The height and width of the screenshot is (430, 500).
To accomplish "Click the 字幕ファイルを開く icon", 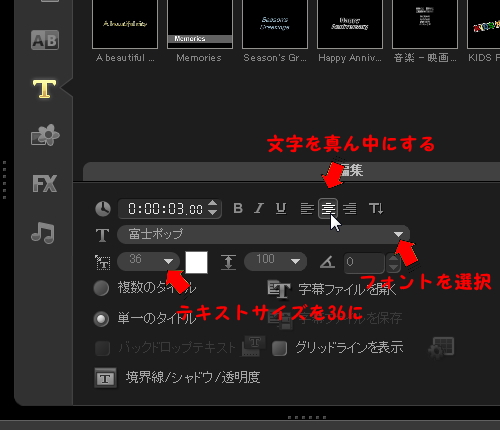I will point(279,289).
